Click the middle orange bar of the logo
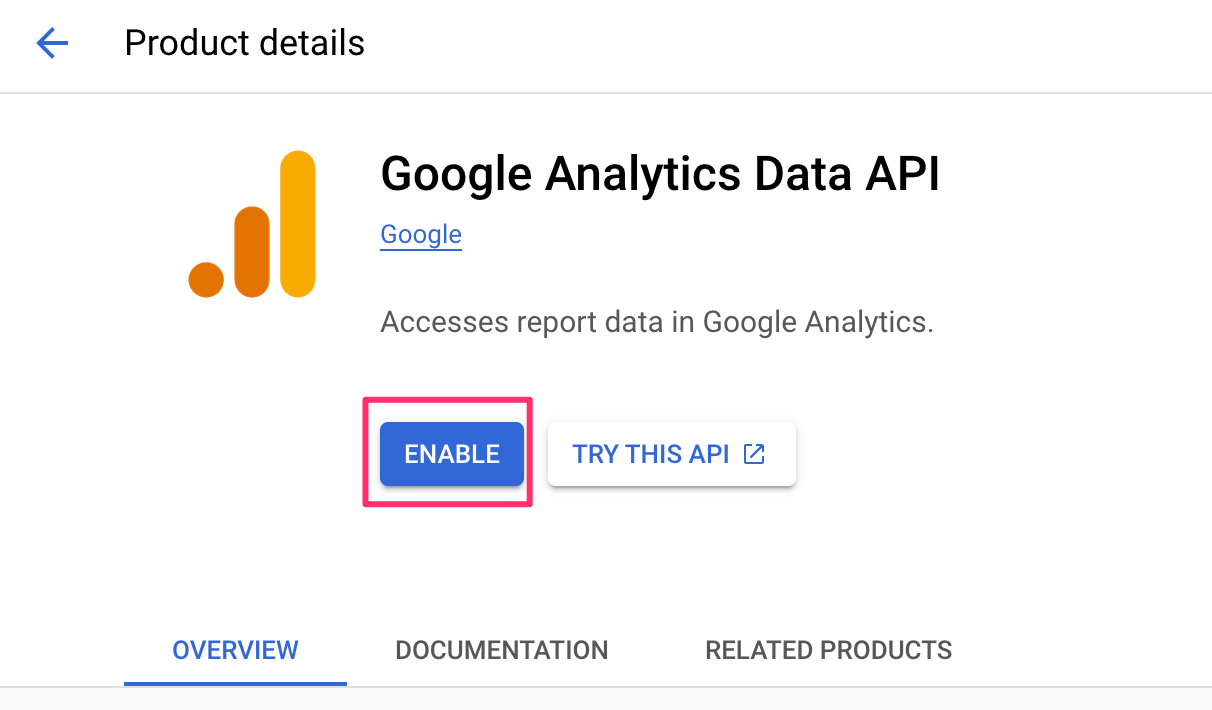 (x=252, y=251)
